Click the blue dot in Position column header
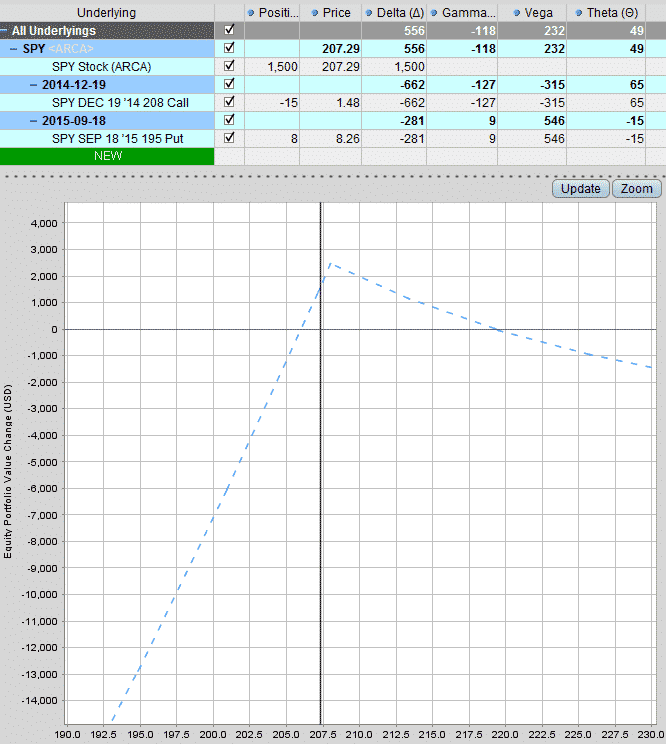Viewport: 666px width, 744px height. point(251,13)
